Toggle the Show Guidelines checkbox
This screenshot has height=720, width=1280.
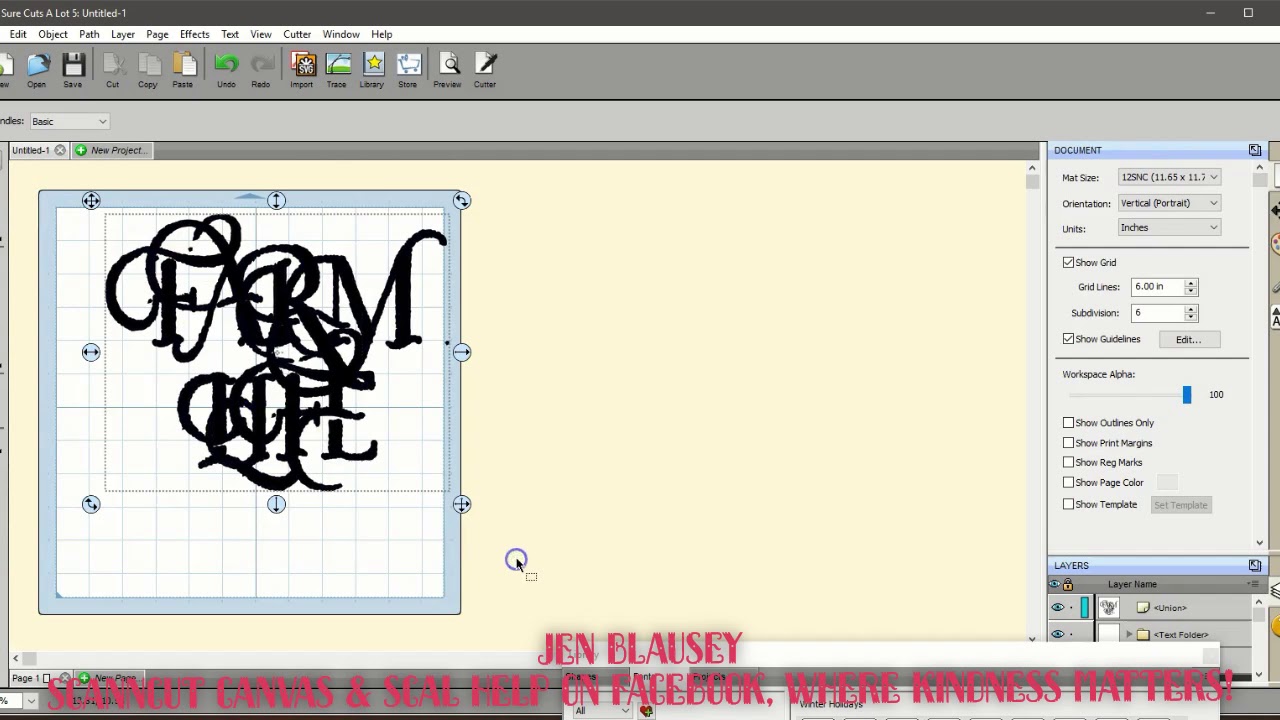1068,339
